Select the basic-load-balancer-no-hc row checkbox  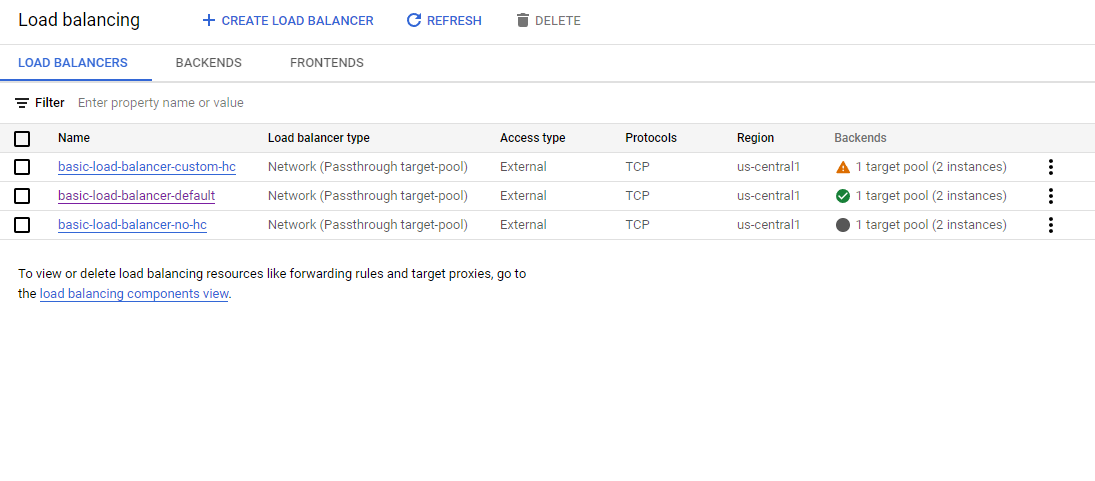(22, 225)
